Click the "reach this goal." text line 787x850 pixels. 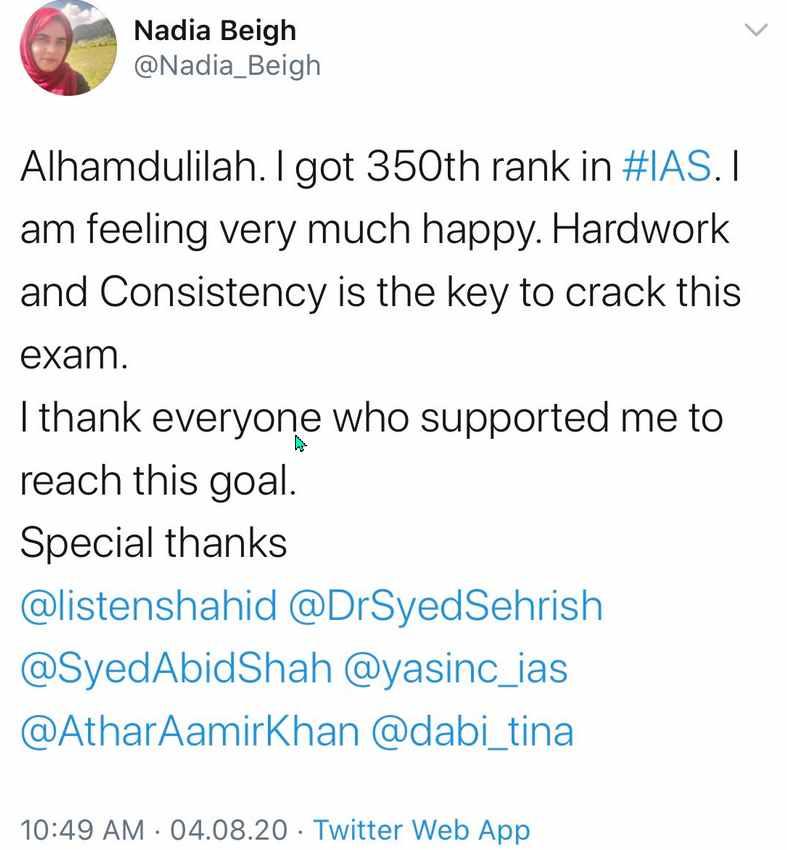[158, 481]
